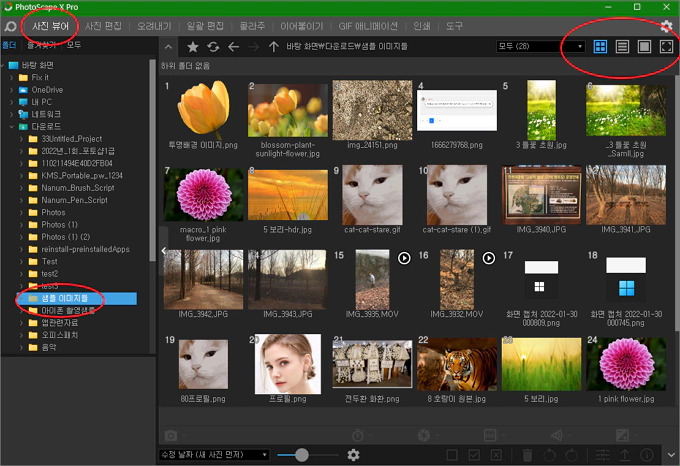Expand the Nanum_Brush_Script folder arrow

(x=21, y=188)
